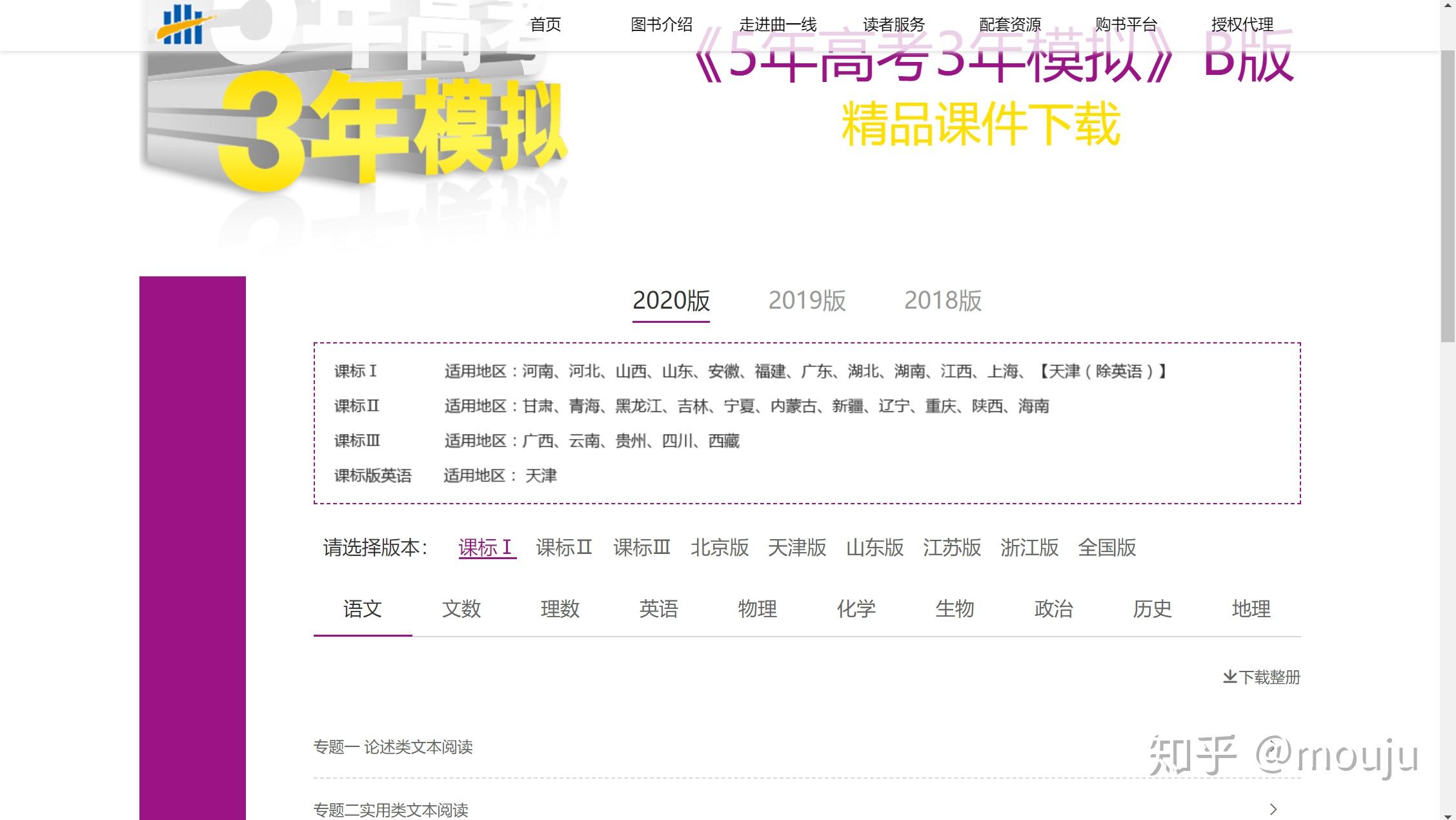Open the 图书介绍 menu item

(x=662, y=24)
